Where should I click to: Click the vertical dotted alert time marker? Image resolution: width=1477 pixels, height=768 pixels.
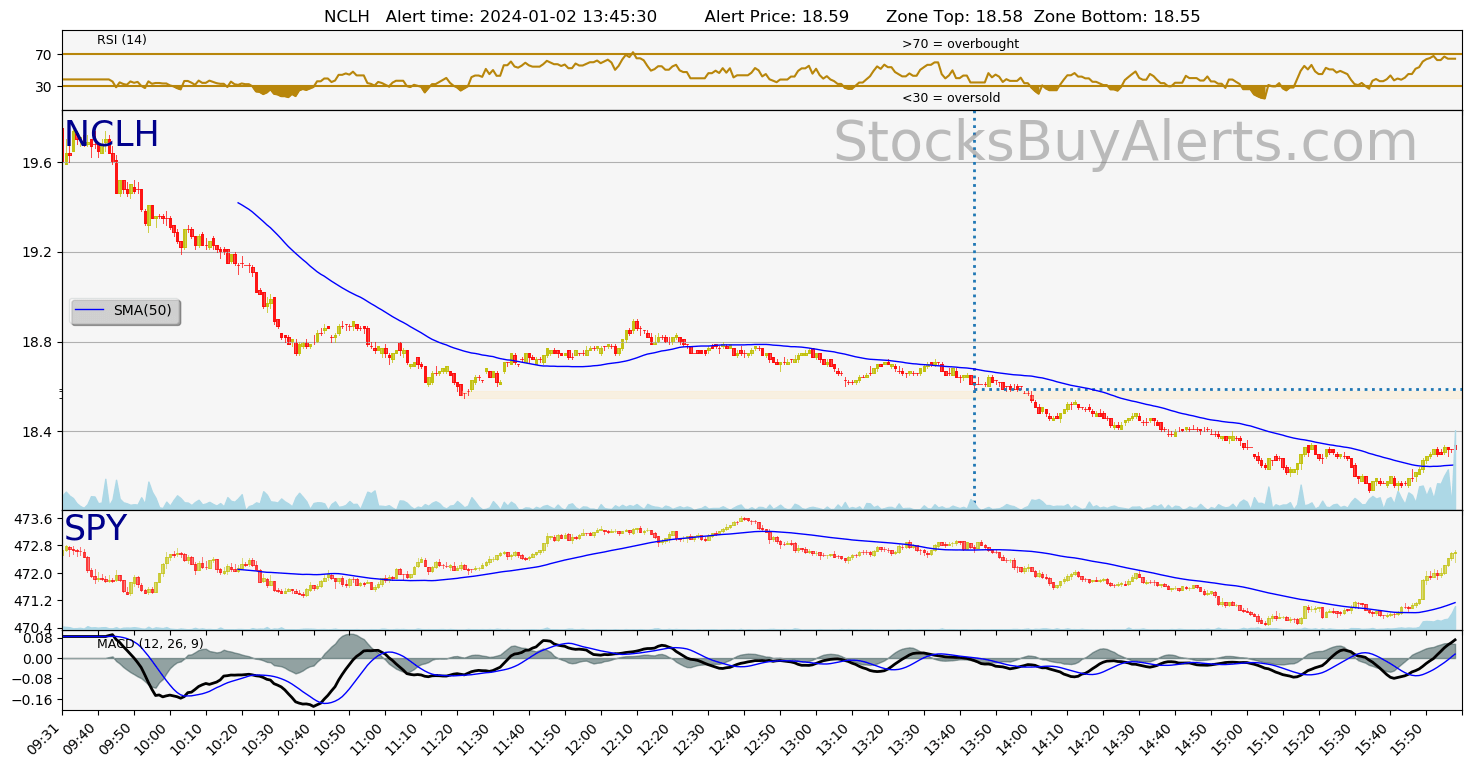pos(974,310)
